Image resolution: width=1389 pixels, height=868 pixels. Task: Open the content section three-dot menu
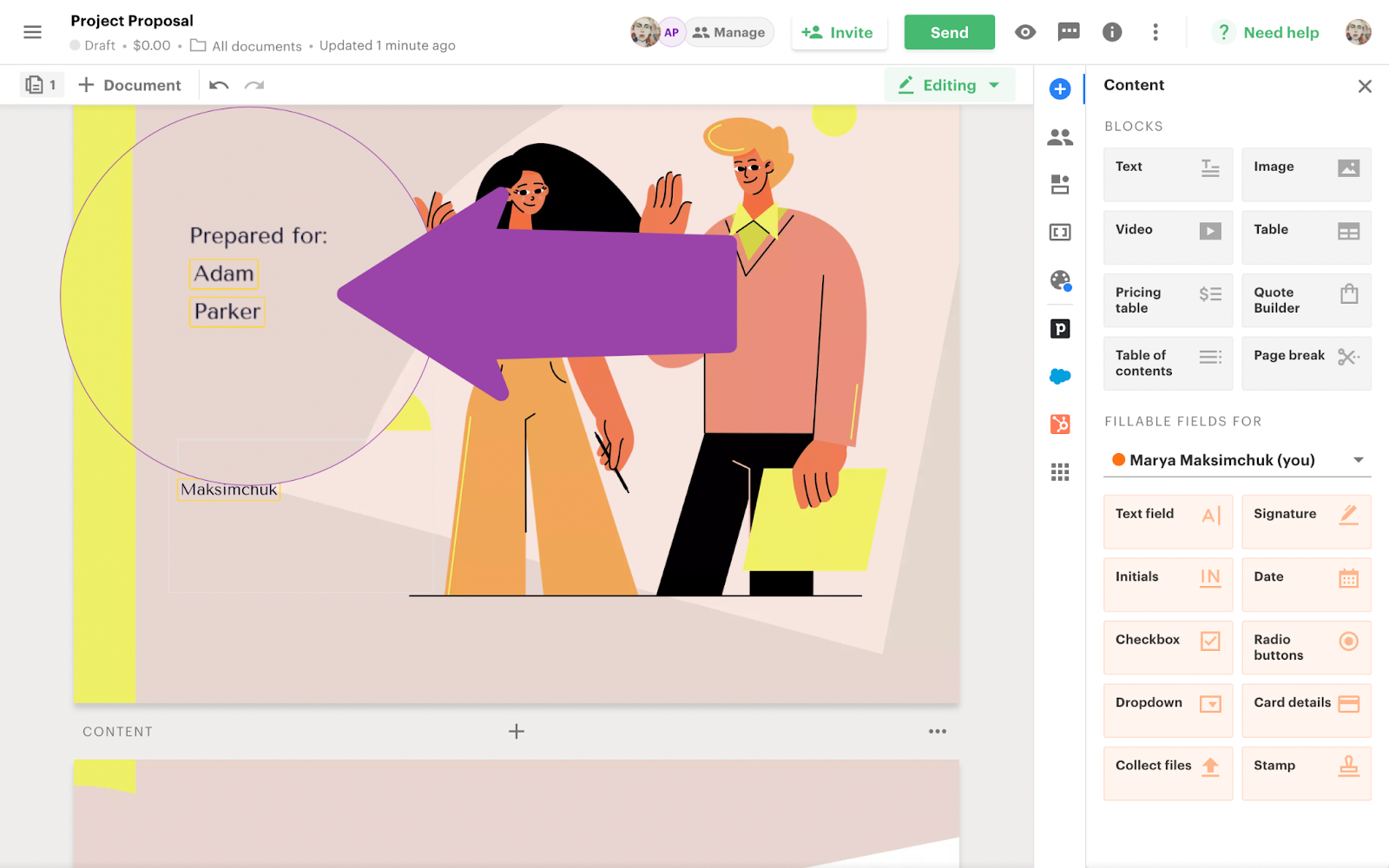point(938,732)
